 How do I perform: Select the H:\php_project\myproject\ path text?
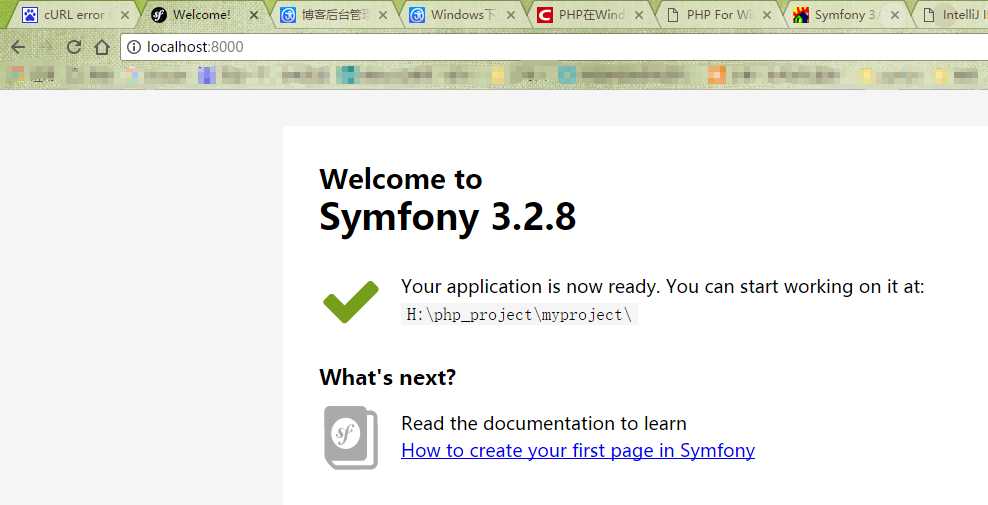(x=519, y=315)
